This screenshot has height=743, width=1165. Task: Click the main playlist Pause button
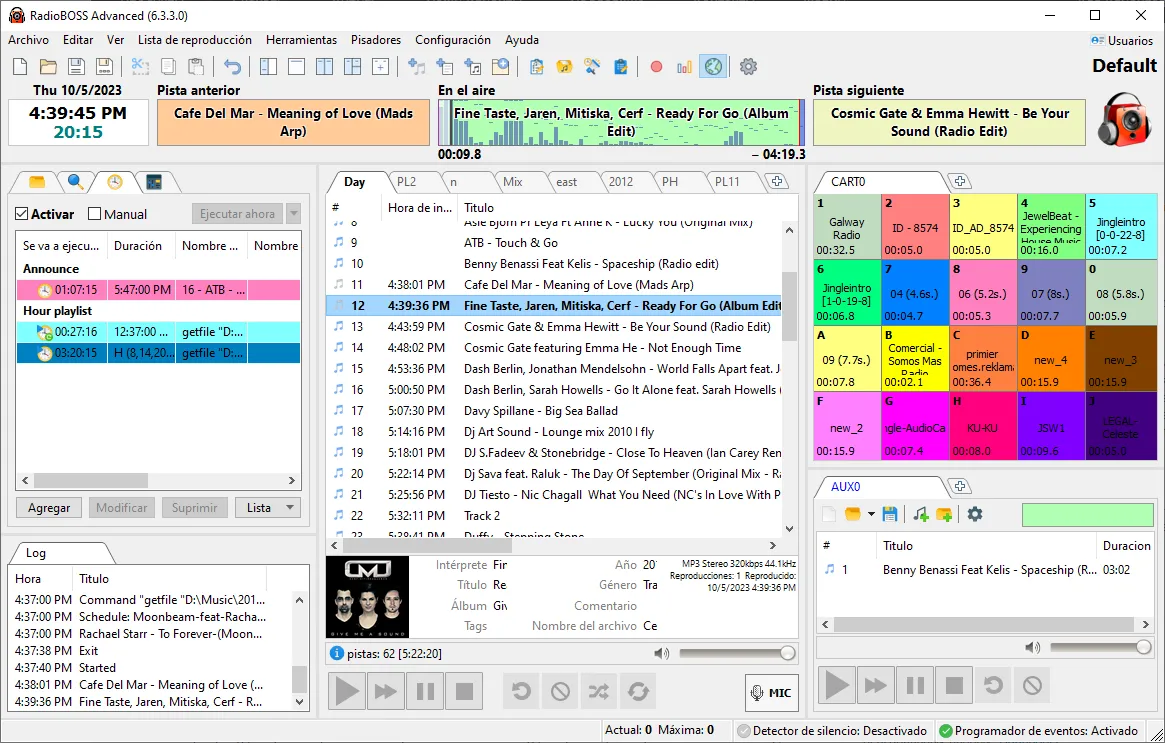point(425,692)
